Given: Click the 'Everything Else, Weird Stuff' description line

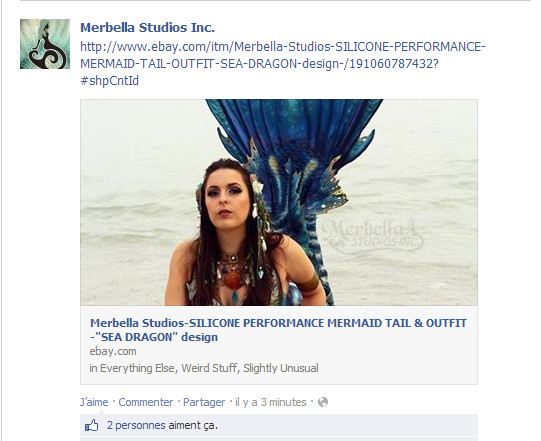Looking at the screenshot, I should click(x=204, y=368).
